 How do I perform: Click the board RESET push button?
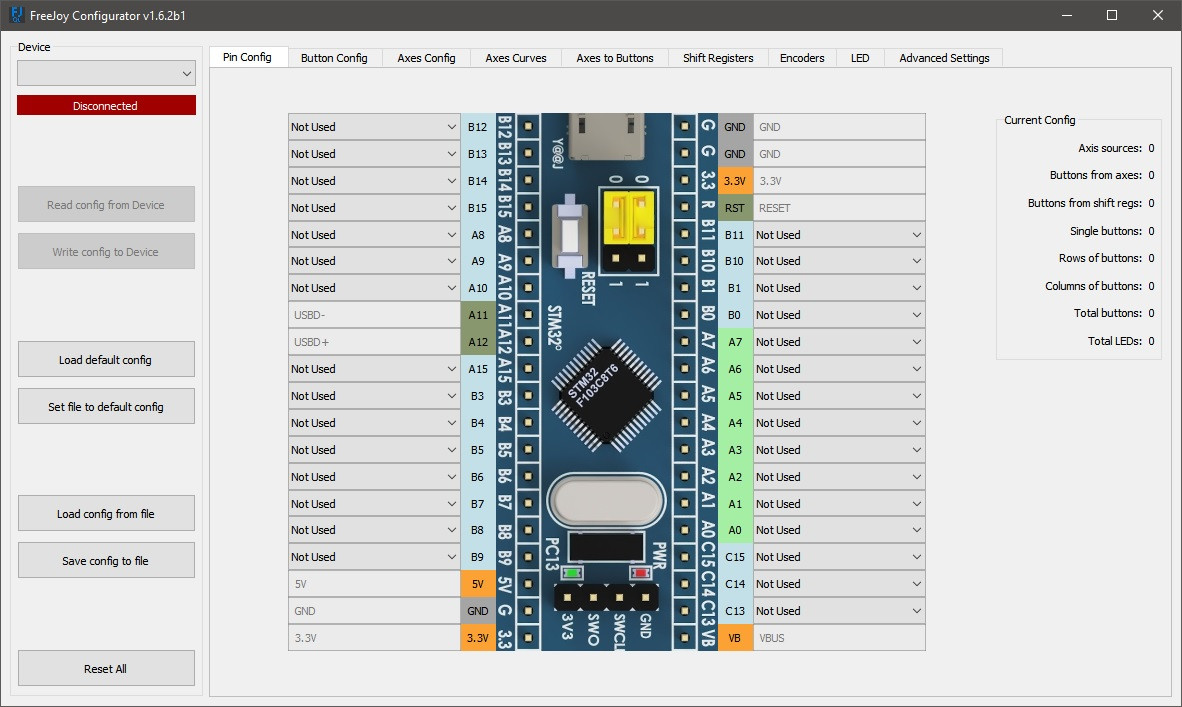pos(570,234)
